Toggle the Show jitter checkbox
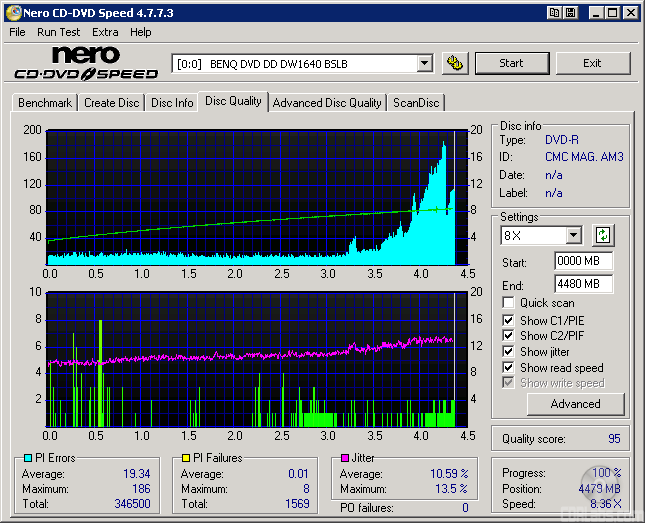Image resolution: width=645 pixels, height=523 pixels. [509, 352]
